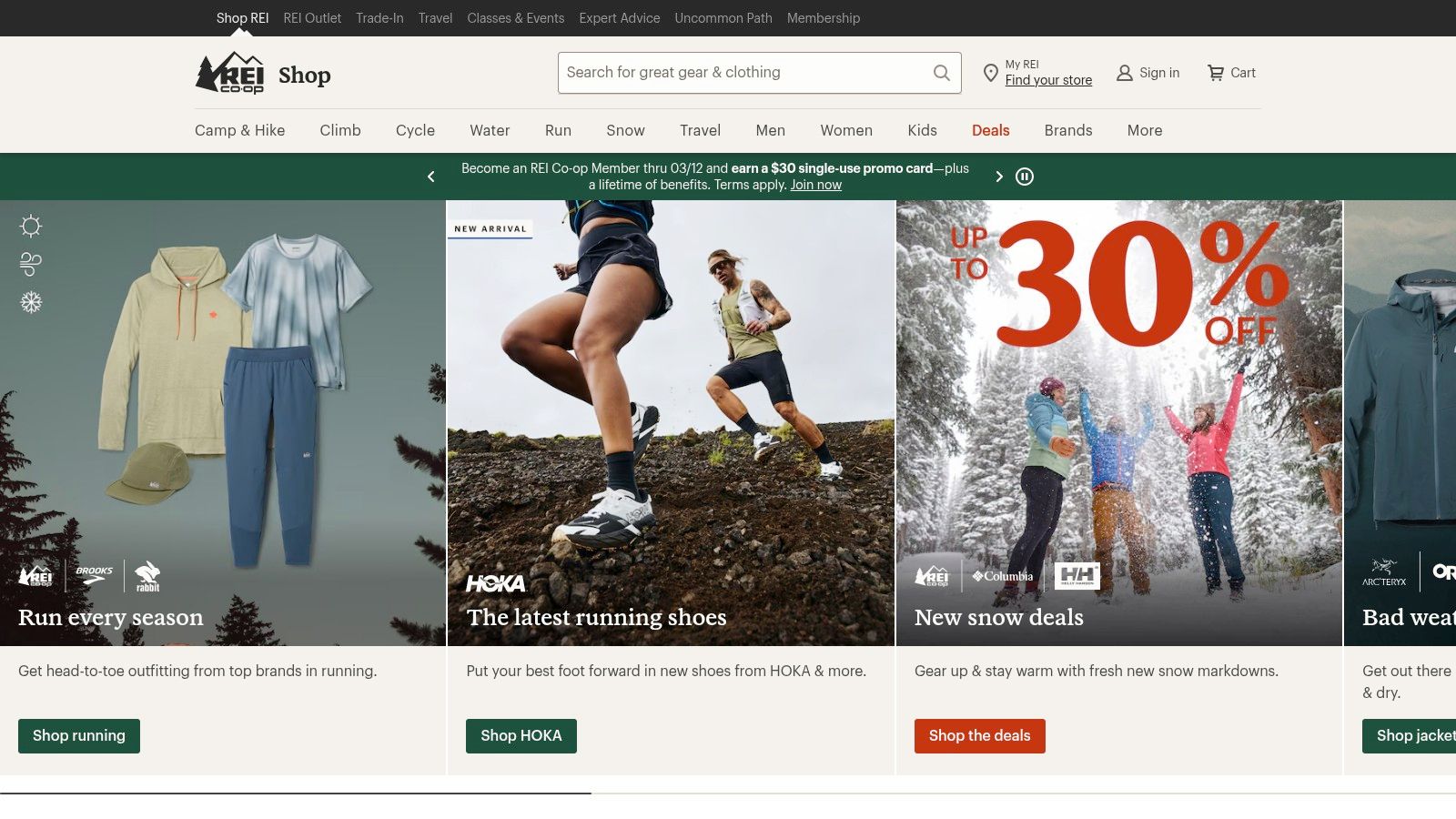1456x819 pixels.
Task: Click the Sign in link text
Action: (x=1159, y=73)
